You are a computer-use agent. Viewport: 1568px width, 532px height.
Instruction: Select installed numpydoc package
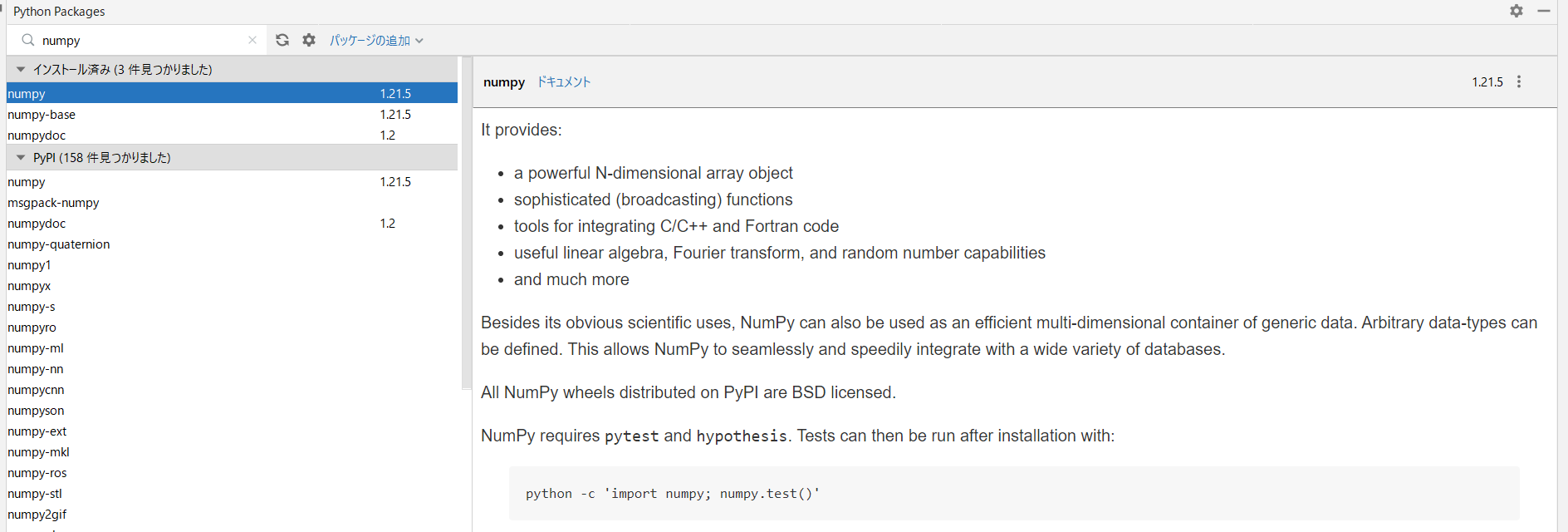point(37,135)
